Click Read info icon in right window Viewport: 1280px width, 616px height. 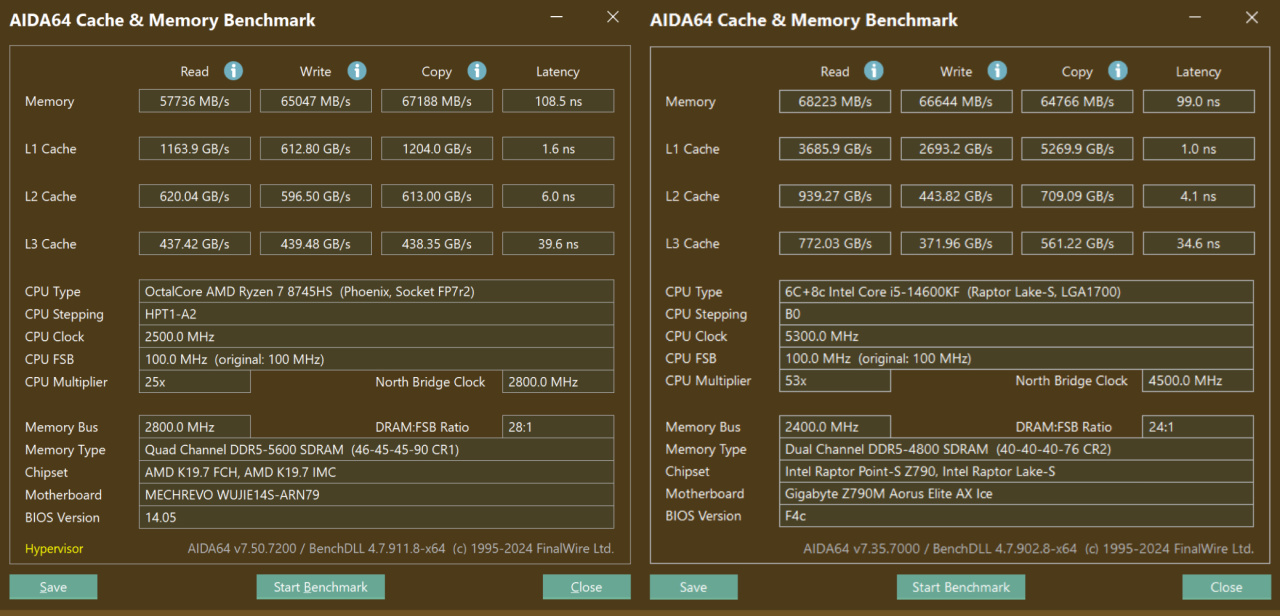(873, 71)
